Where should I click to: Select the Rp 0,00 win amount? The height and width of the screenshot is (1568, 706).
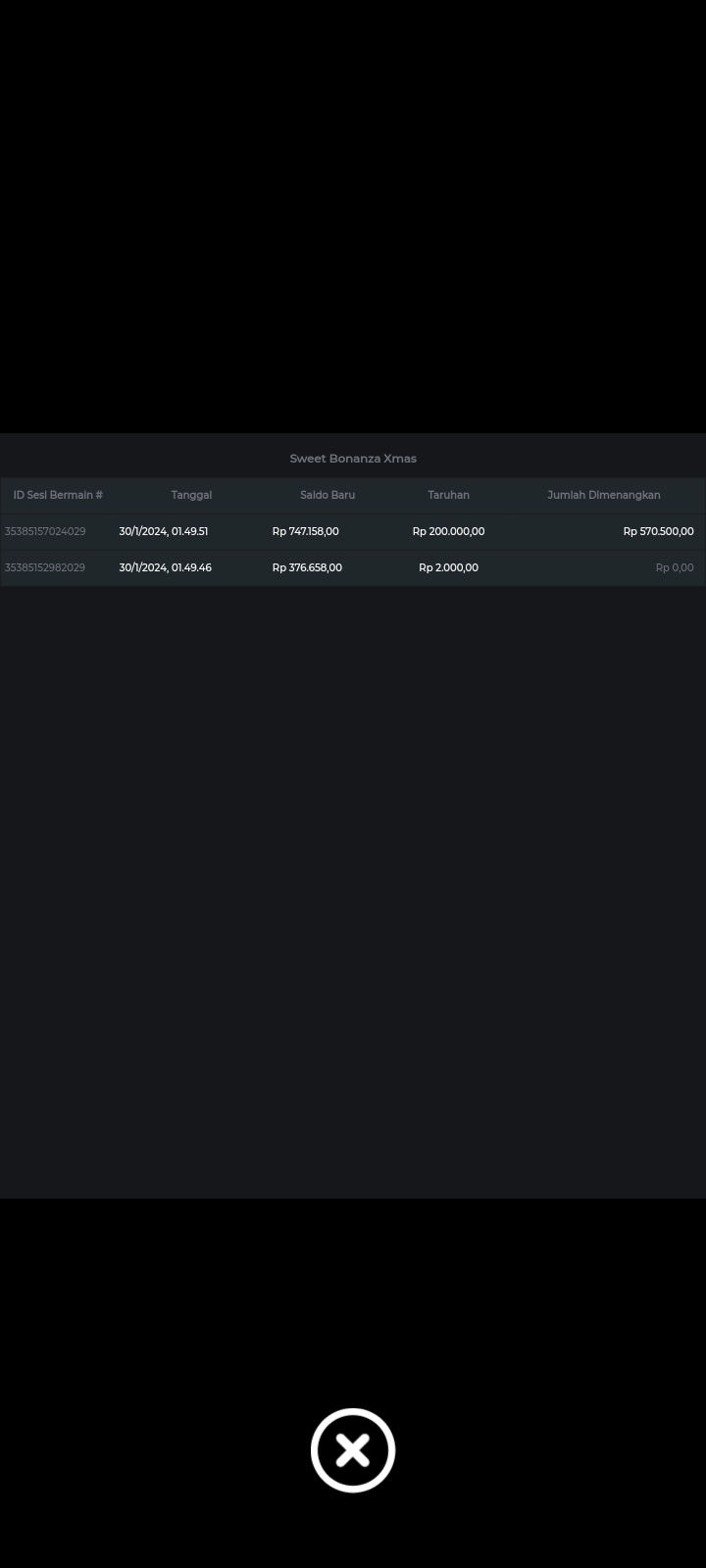(674, 567)
